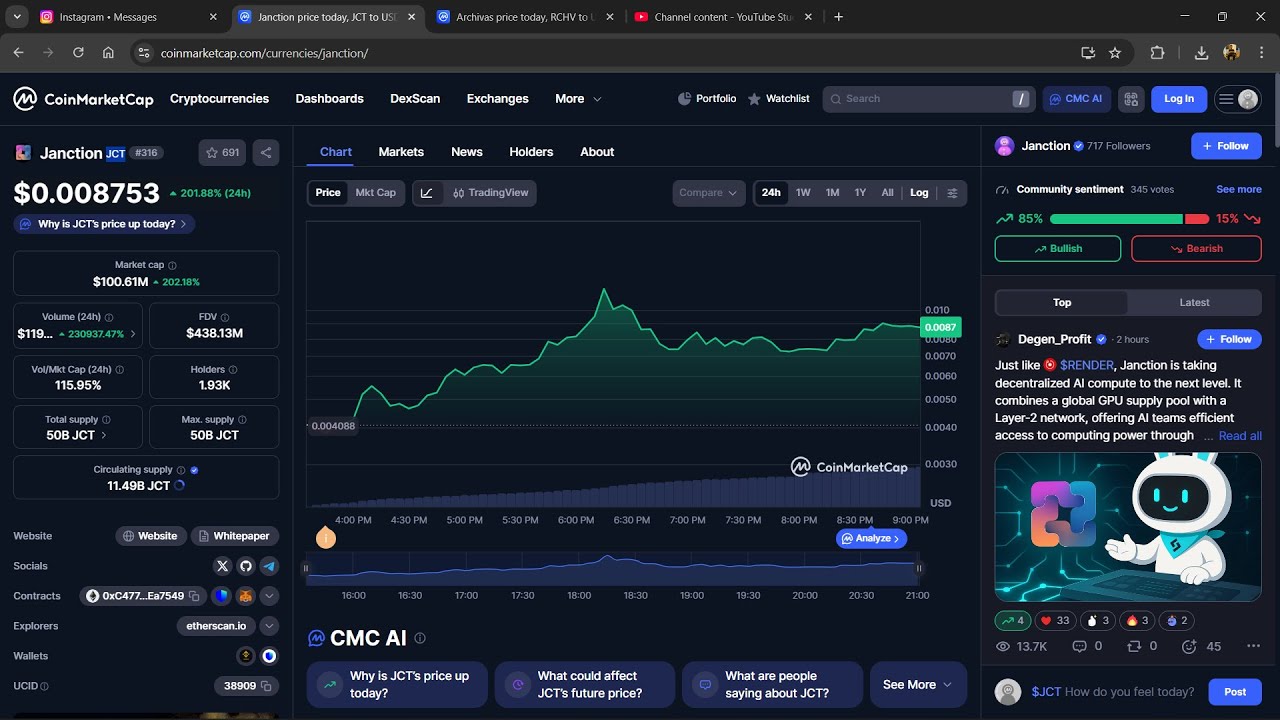Click the comment icon under Degen_Profit post
1280x720 pixels.
pyautogui.click(x=1079, y=647)
